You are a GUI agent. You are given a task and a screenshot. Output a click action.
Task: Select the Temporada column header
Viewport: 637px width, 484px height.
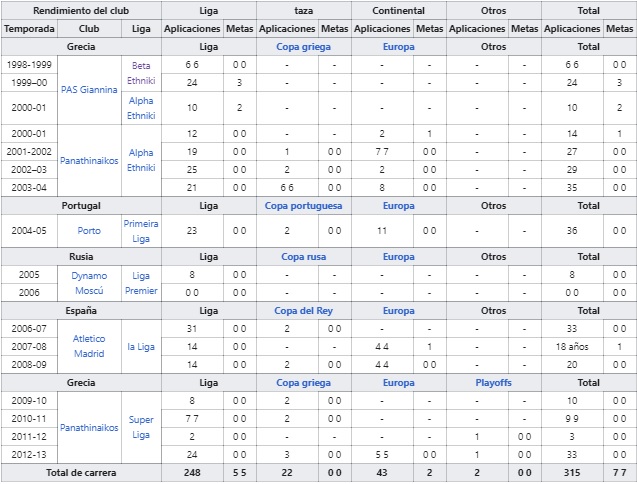click(30, 29)
